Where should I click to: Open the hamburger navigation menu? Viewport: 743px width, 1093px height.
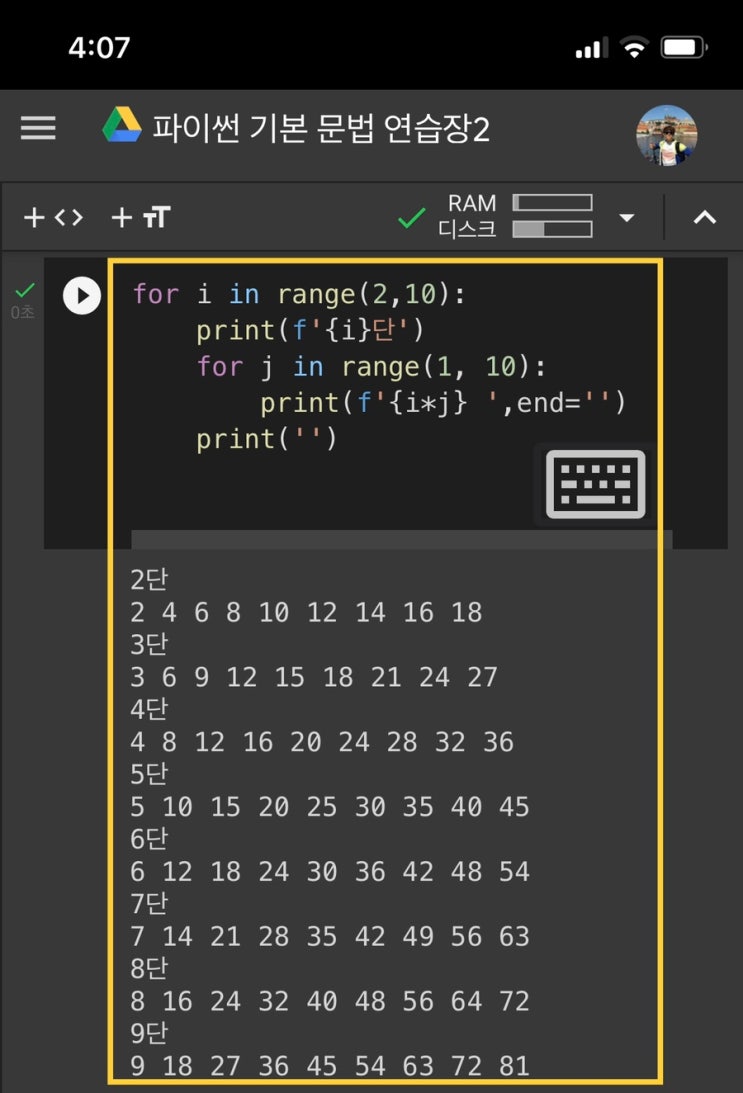pyautogui.click(x=38, y=129)
